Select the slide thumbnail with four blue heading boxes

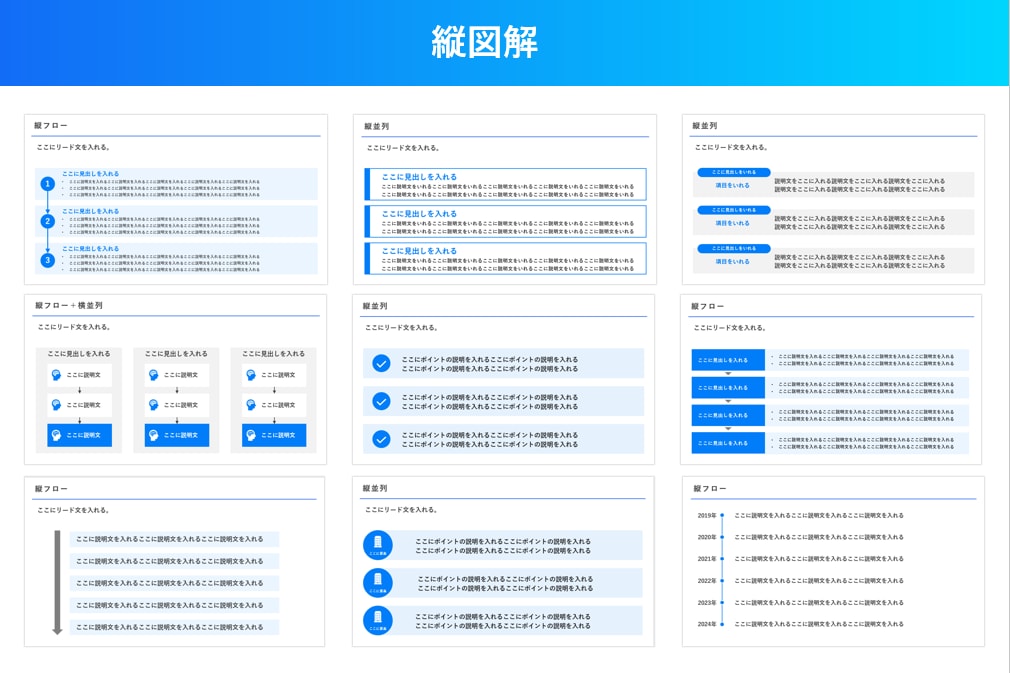pyautogui.click(x=831, y=379)
